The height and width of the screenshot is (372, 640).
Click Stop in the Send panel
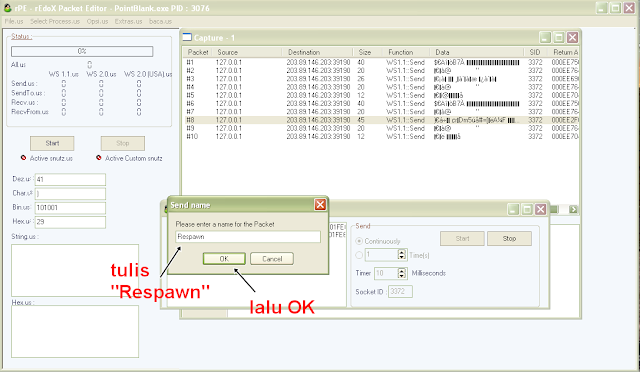coord(509,238)
